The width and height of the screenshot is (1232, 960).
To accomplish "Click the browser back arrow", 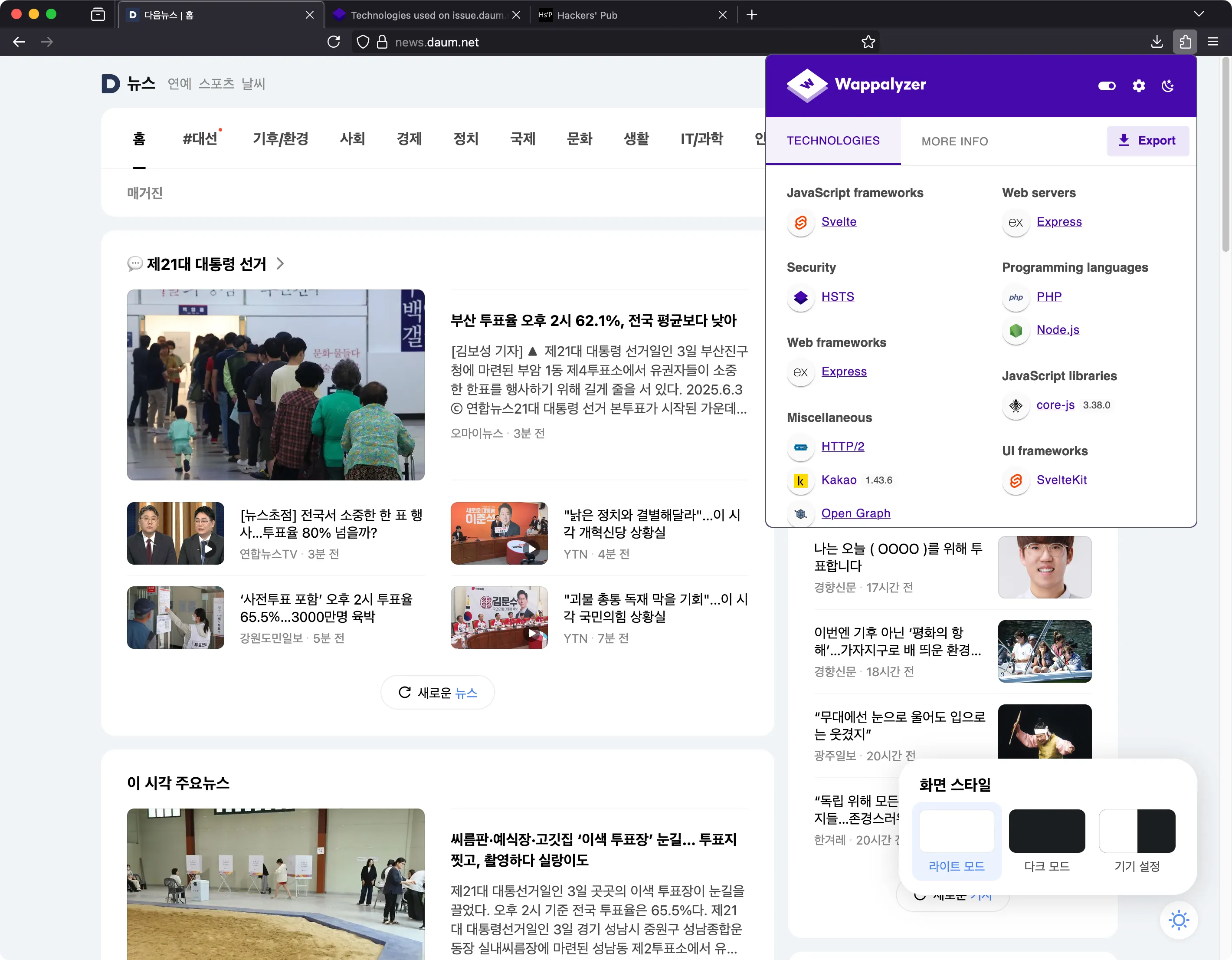I will (x=19, y=42).
